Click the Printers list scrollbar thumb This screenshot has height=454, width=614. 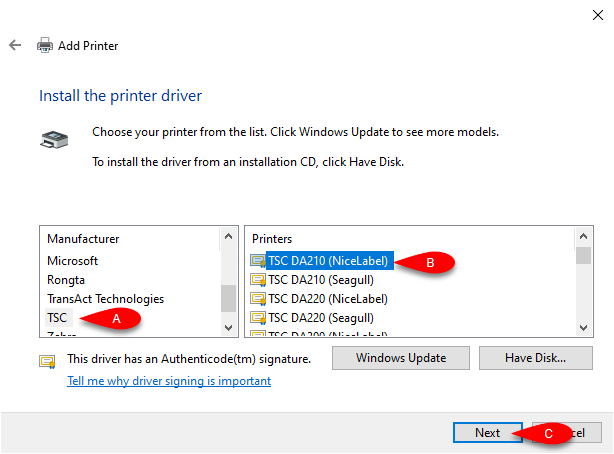[x=583, y=256]
